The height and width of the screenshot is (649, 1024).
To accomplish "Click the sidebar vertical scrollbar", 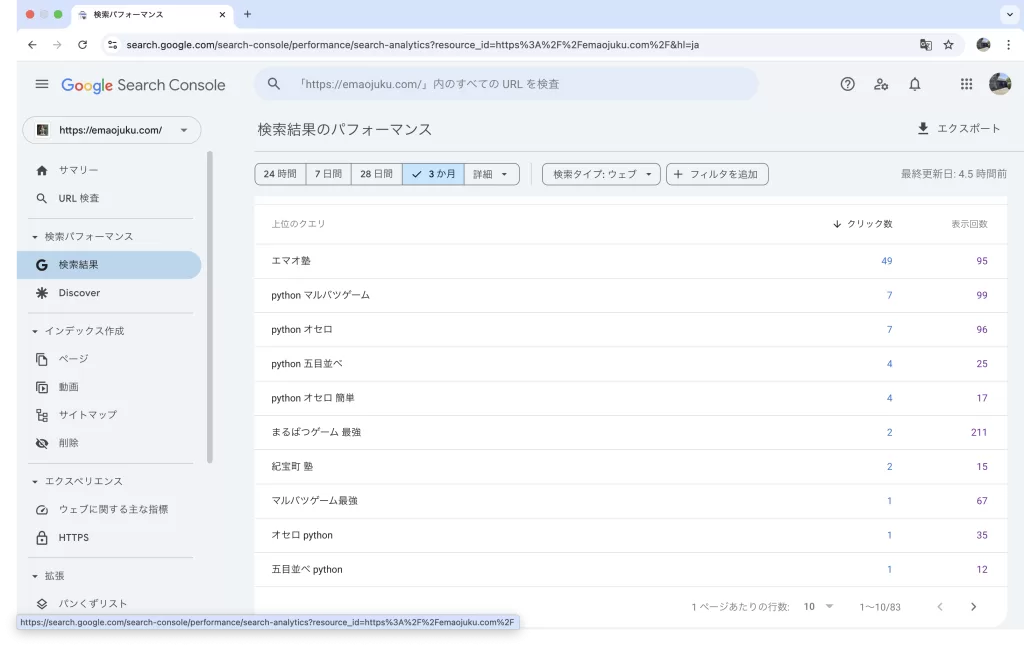I will click(x=210, y=307).
